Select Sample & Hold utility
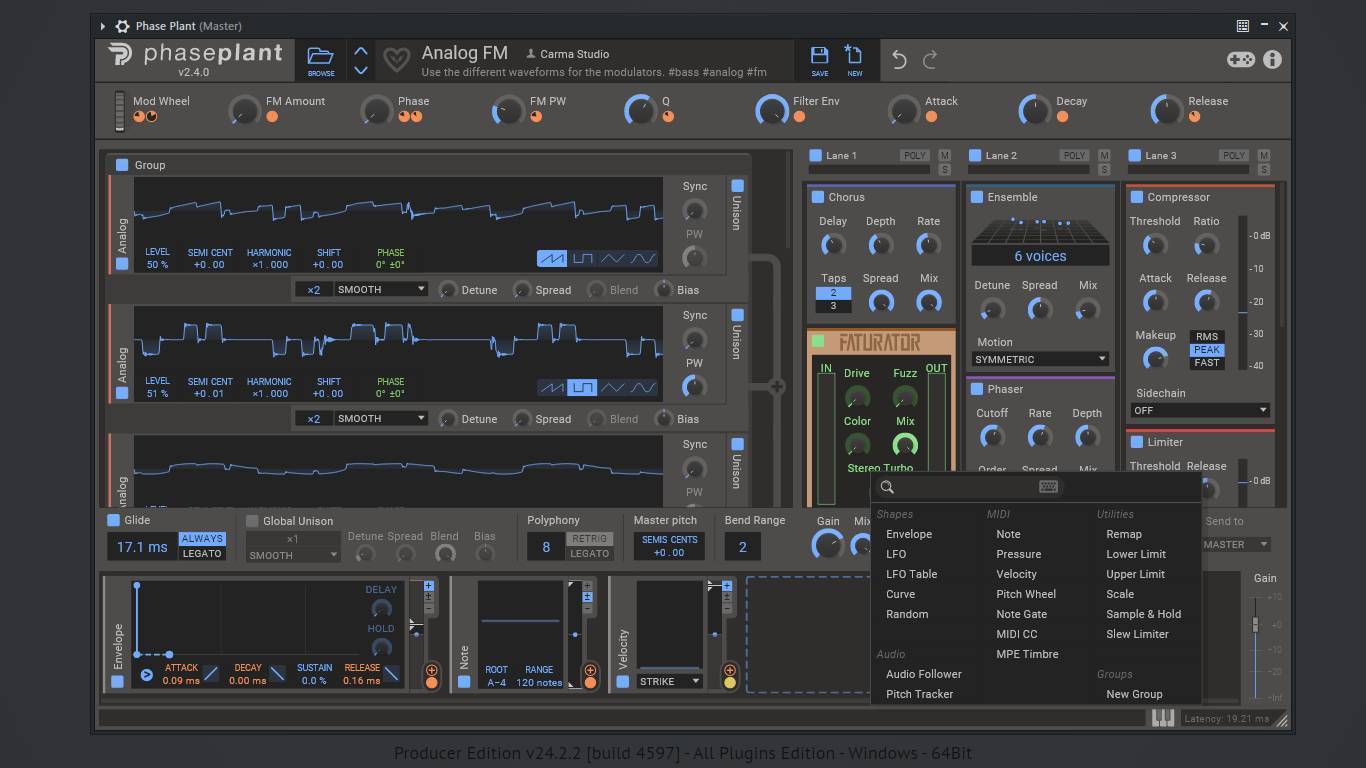The image size is (1366, 768). tap(1143, 614)
